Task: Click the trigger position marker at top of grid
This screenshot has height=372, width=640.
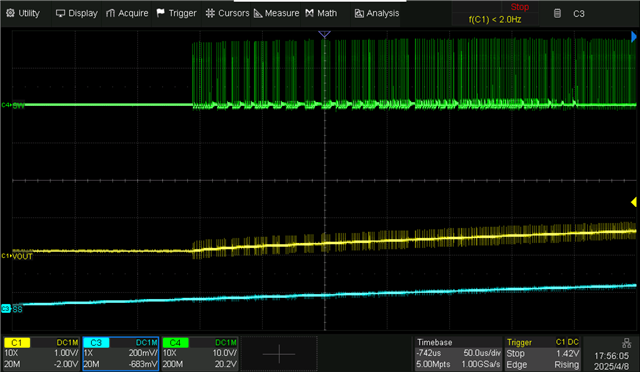Action: point(324,34)
